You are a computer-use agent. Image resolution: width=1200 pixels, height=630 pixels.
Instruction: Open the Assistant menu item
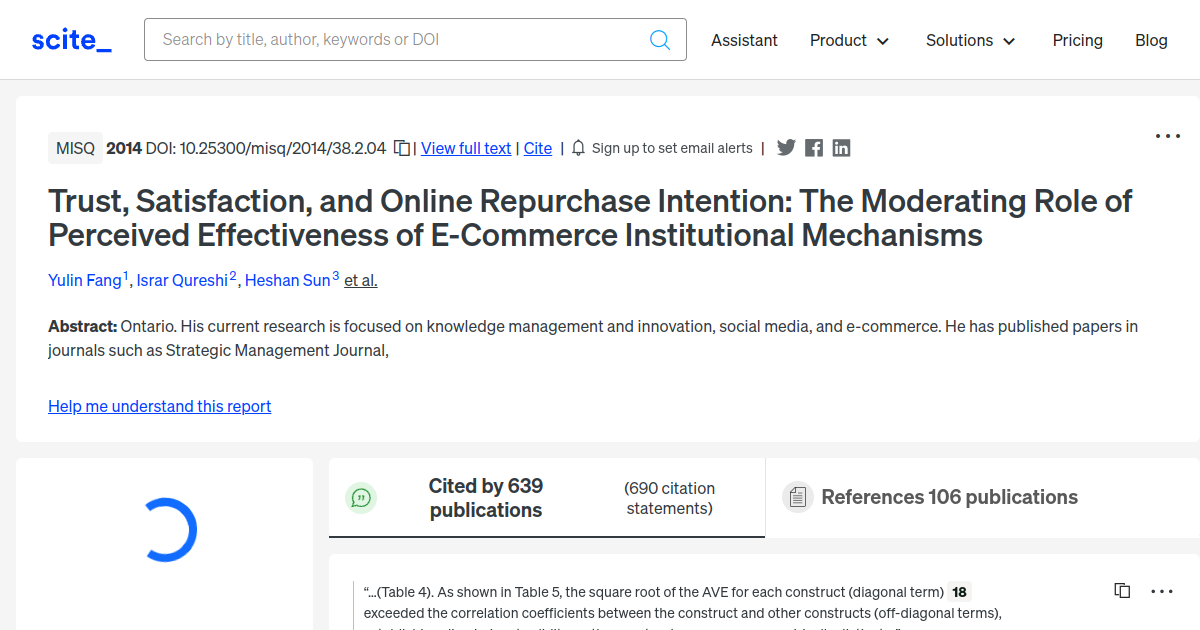[744, 40]
